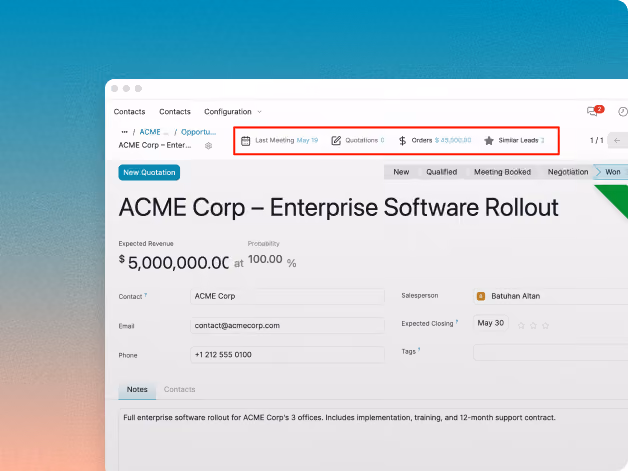Open the Configuration dropdown menu
Image resolution: width=628 pixels, height=471 pixels.
[x=233, y=112]
